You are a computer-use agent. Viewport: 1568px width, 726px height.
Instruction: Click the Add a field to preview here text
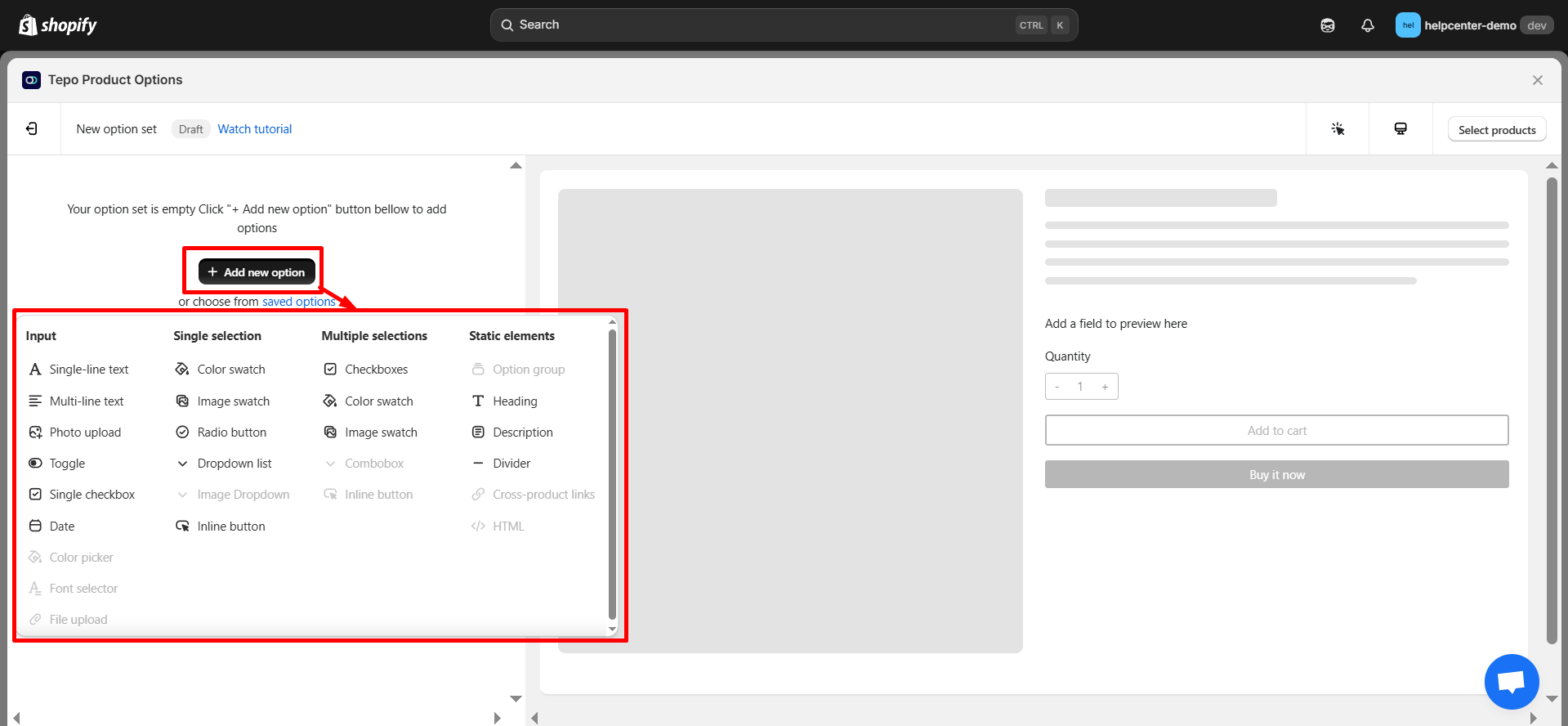(1116, 324)
